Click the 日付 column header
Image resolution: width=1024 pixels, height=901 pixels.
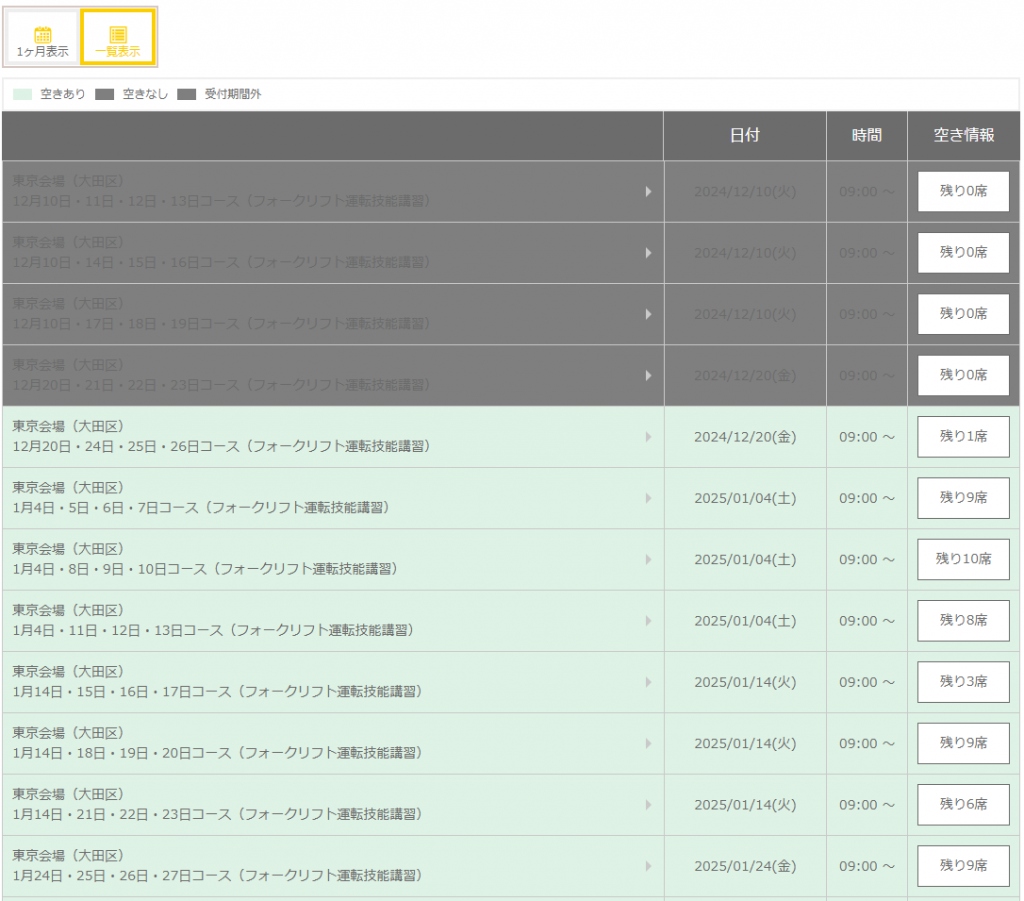[744, 136]
